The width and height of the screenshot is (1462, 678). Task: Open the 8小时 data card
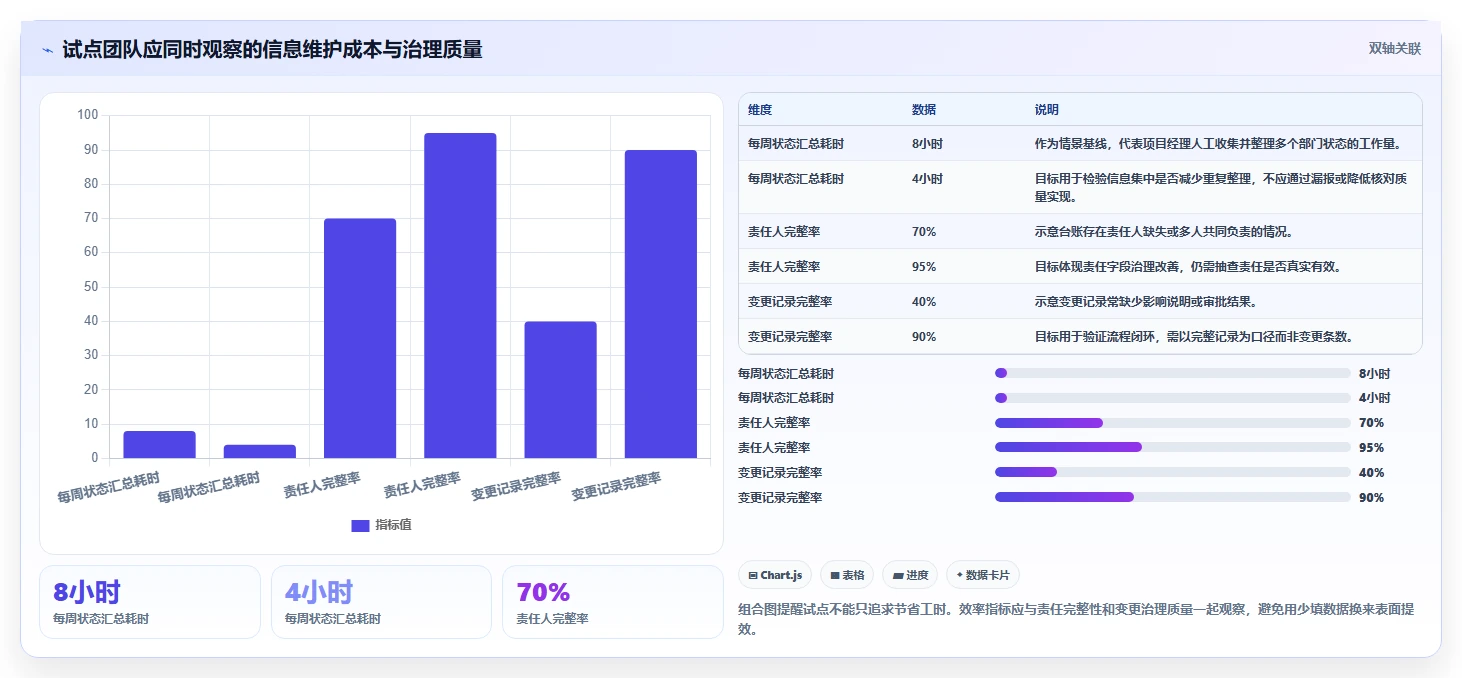150,602
